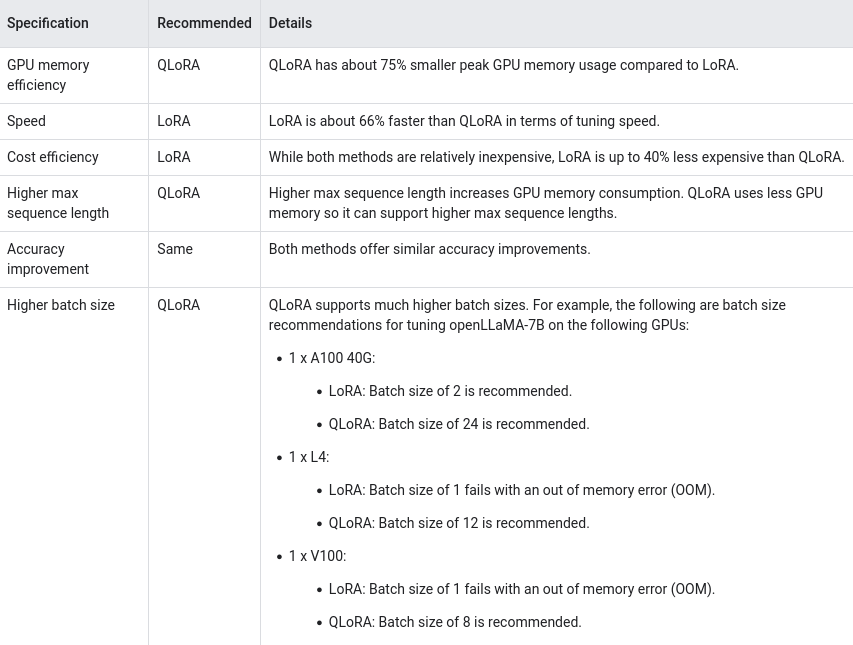Screen dimensions: 853x645
Task: Select the Speed specification cell
Action: [26, 121]
